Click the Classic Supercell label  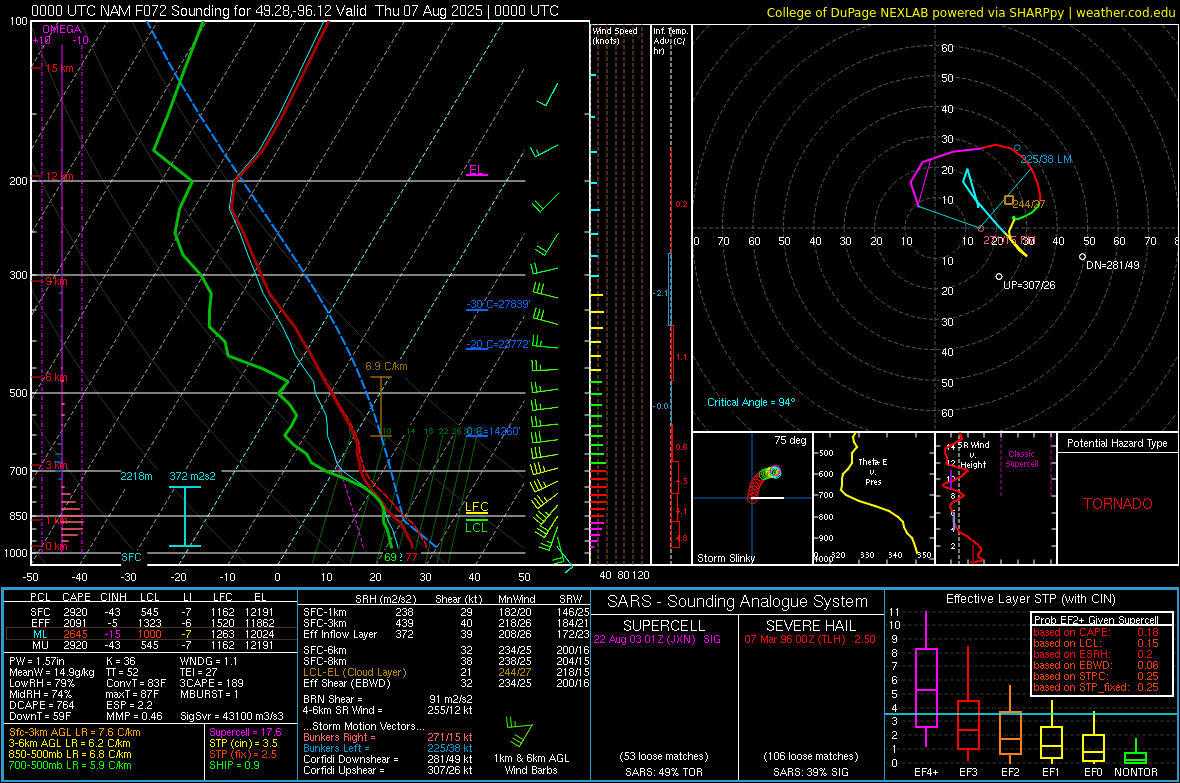tap(1022, 459)
